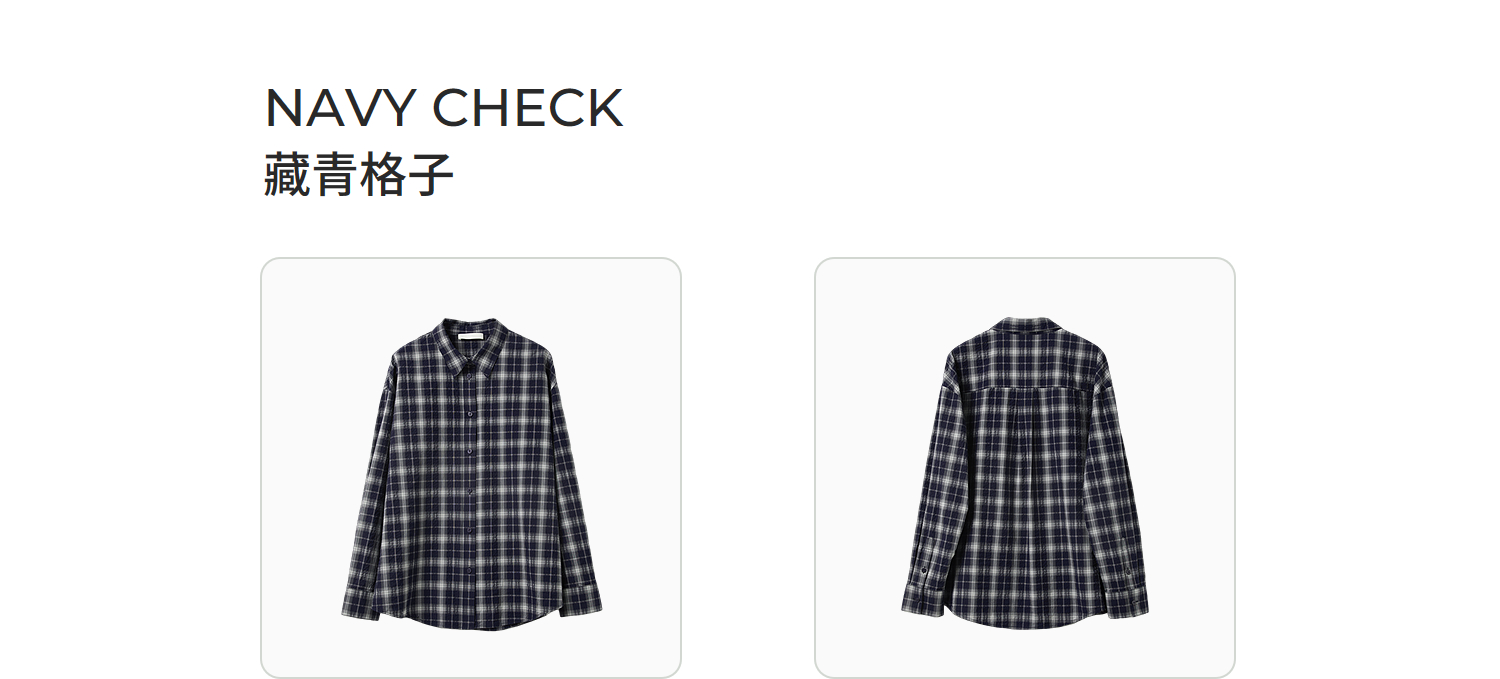Click the 藏青格子 Chinese color name

[x=359, y=175]
